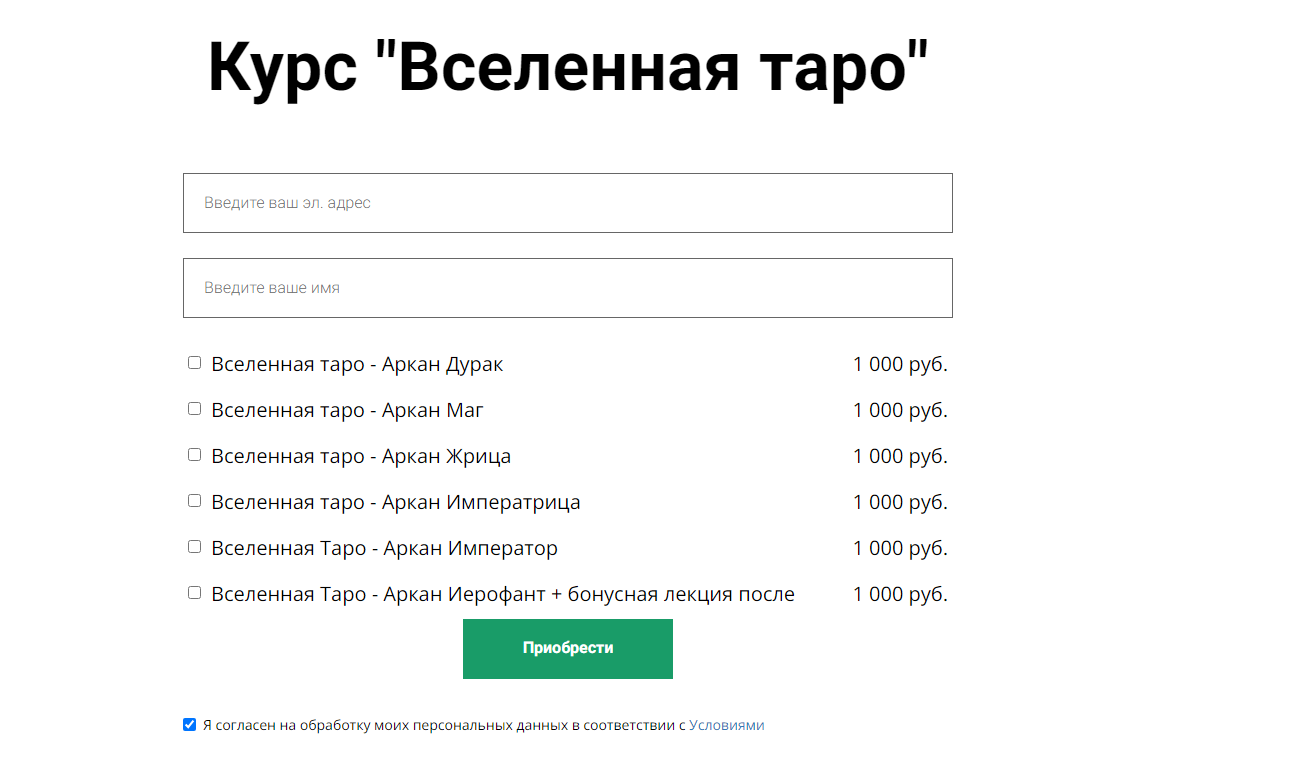Click the name input field
This screenshot has width=1300, height=783.
567,287
